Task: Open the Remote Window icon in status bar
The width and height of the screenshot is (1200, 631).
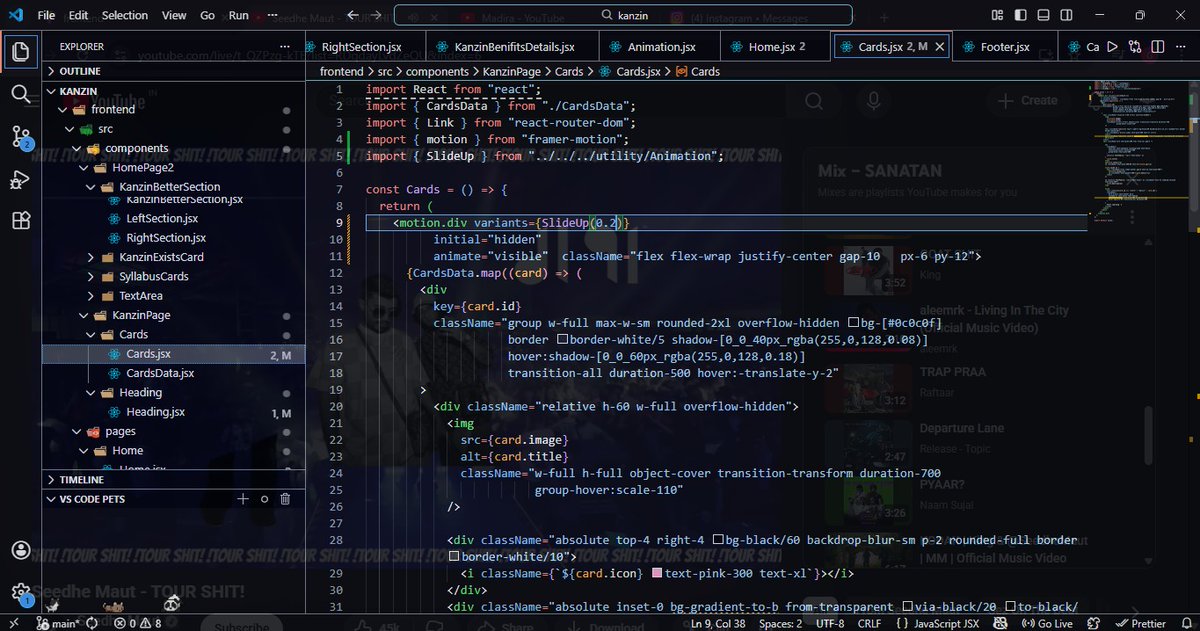Action: (x=16, y=624)
